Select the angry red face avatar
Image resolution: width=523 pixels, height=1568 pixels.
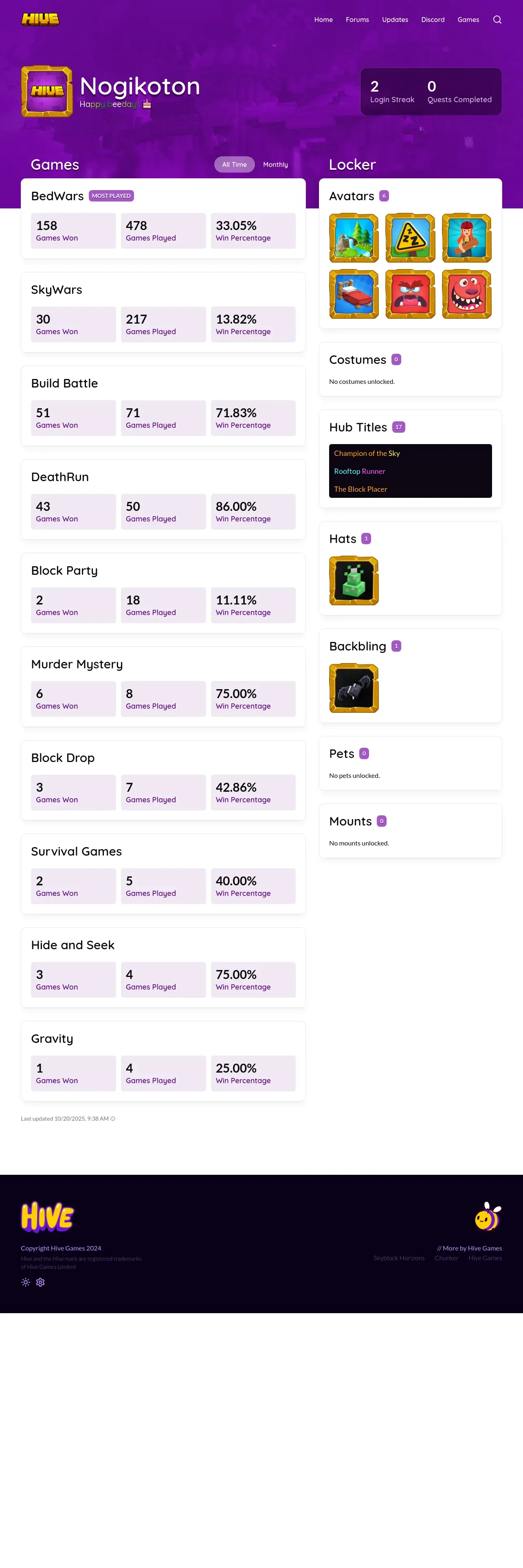[410, 294]
